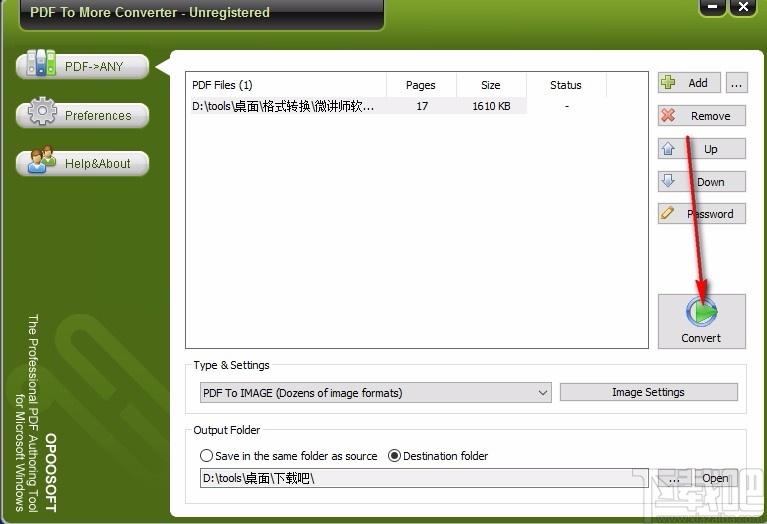The image size is (767, 524).
Task: Open the Help&About section
Action: (82, 163)
